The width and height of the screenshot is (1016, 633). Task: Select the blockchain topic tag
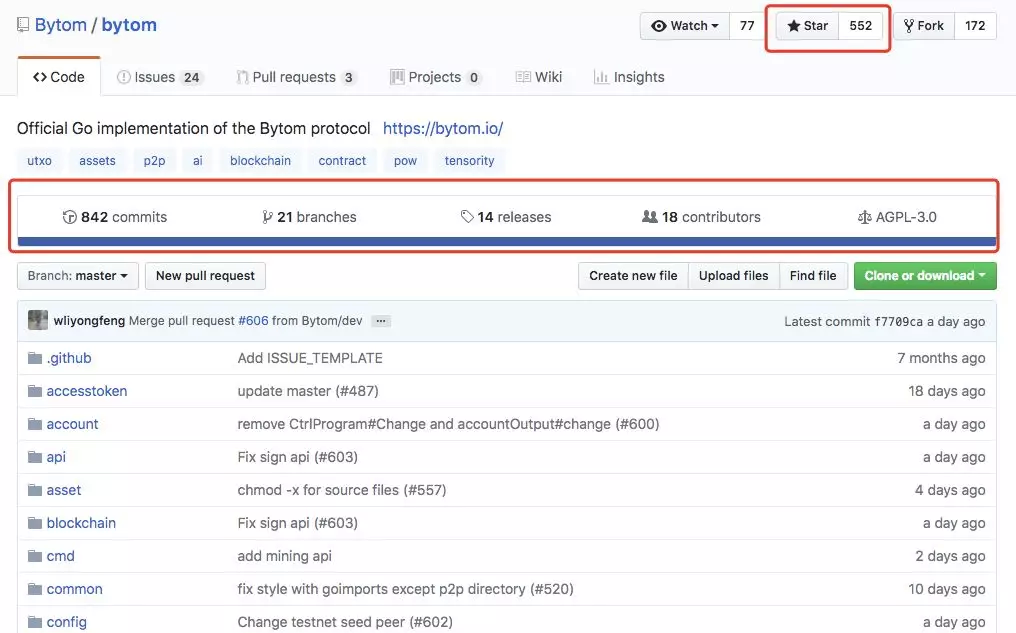(x=260, y=161)
